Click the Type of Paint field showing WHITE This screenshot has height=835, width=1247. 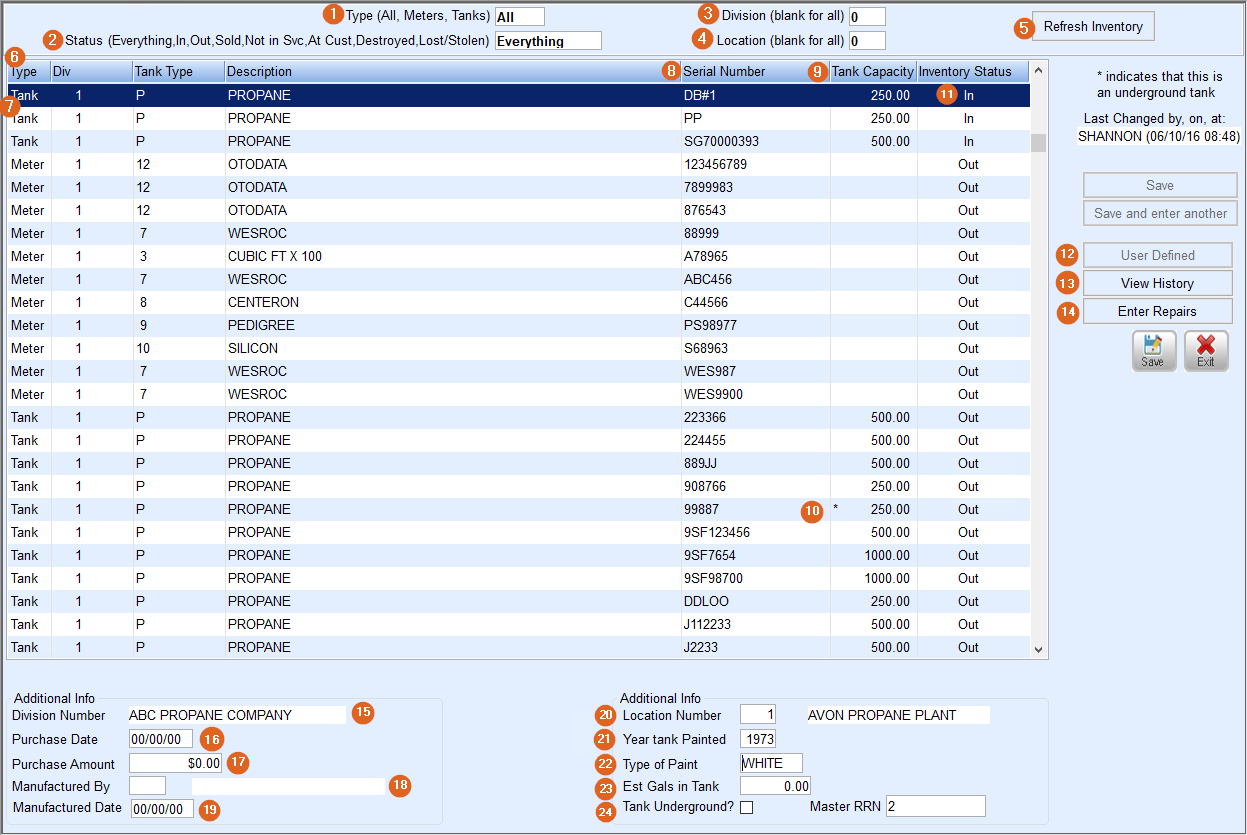coord(771,763)
